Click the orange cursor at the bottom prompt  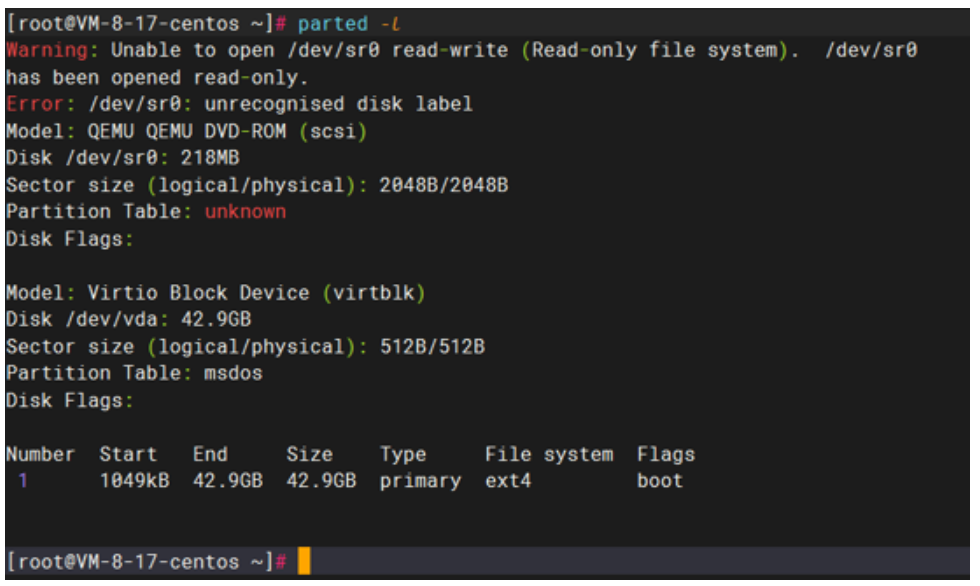pyautogui.click(x=304, y=562)
